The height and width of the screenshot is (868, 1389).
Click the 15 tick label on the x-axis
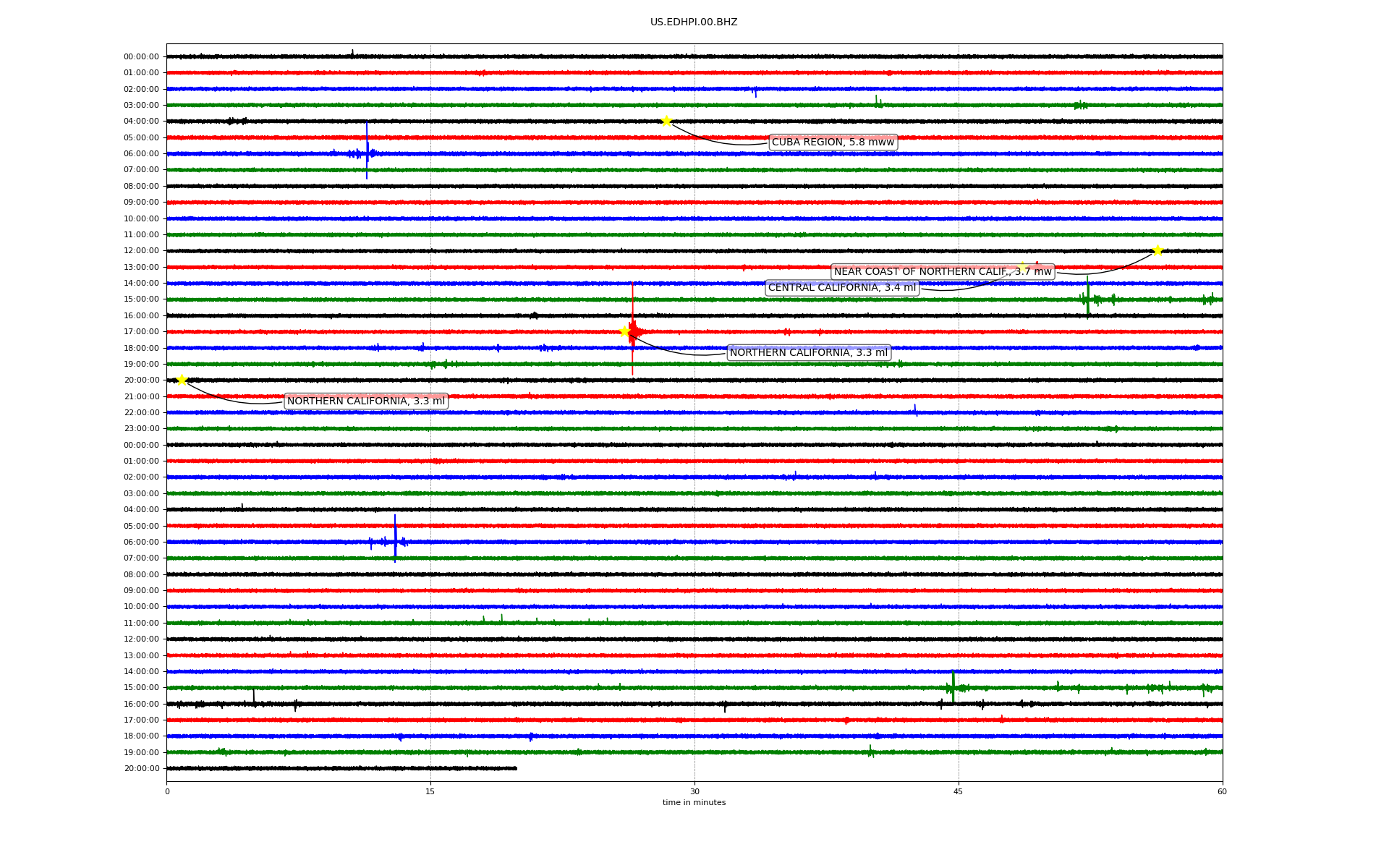click(430, 791)
